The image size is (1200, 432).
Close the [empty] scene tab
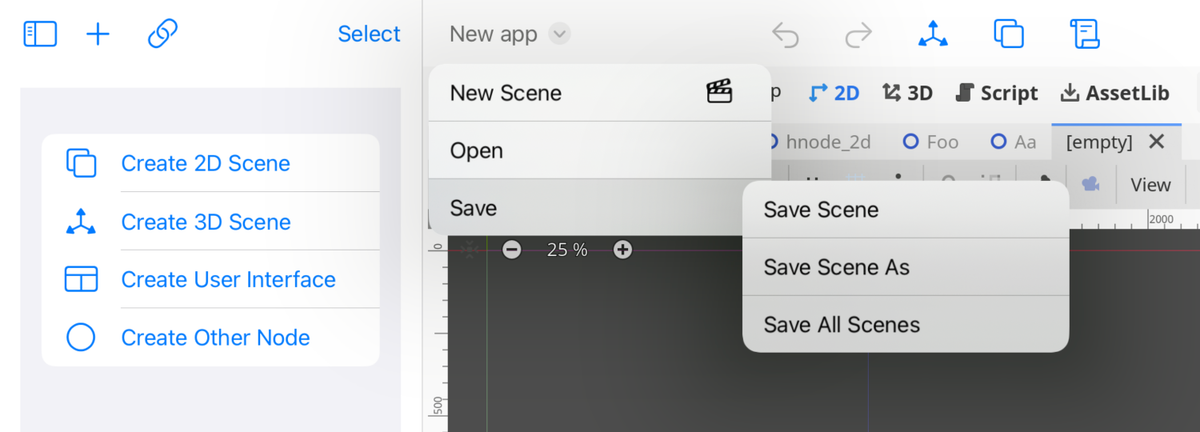[1157, 142]
